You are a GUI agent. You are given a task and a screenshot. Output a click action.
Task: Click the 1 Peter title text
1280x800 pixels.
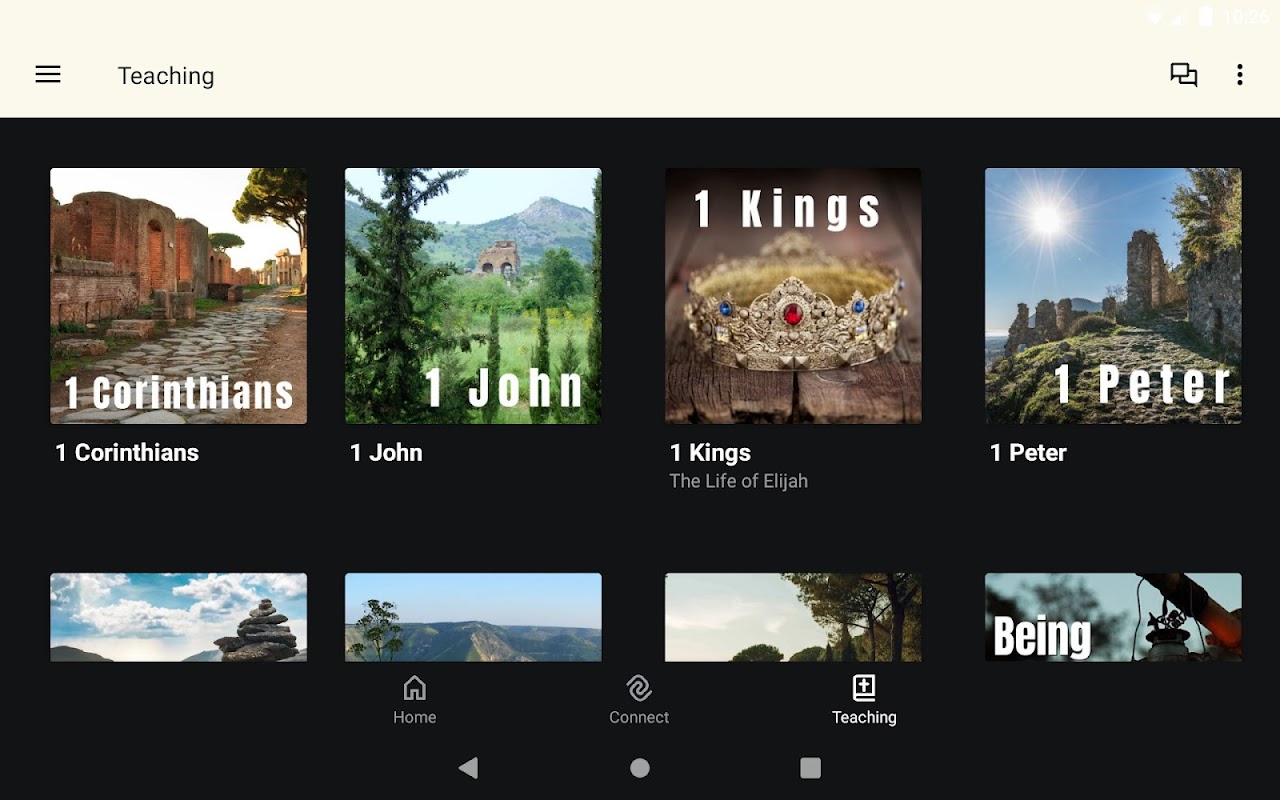(x=1028, y=453)
